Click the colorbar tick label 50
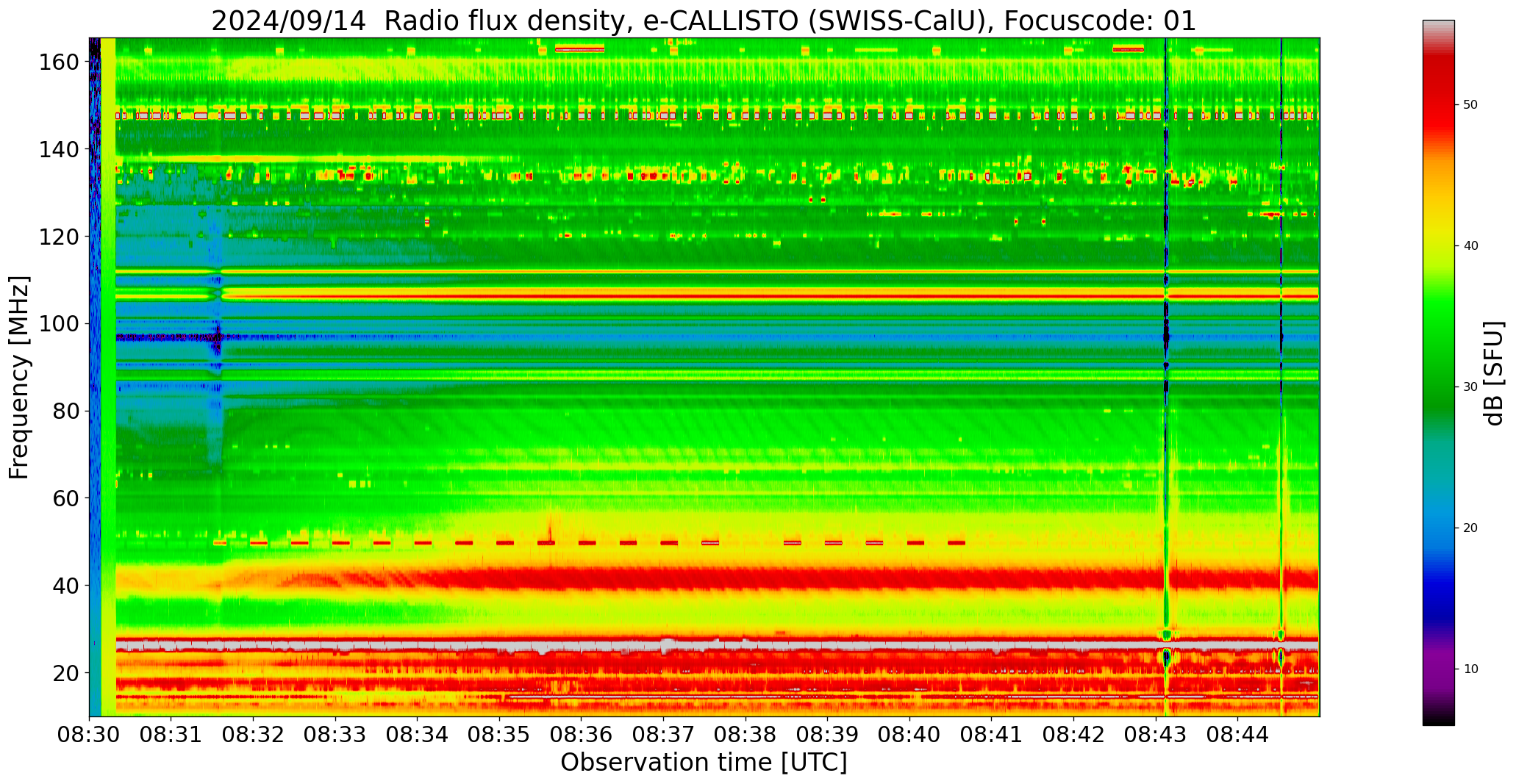 (x=1470, y=104)
